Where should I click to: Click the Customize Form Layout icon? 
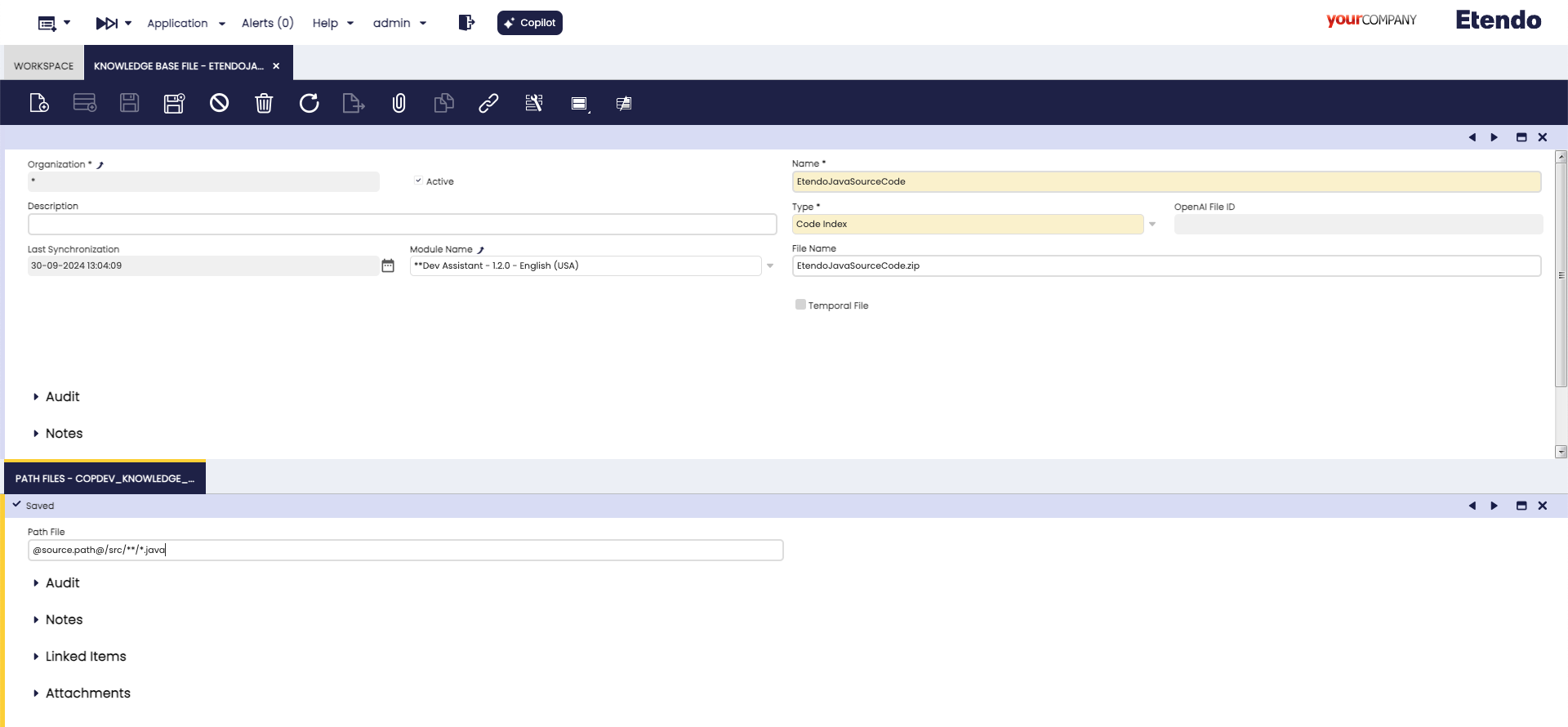coord(533,103)
